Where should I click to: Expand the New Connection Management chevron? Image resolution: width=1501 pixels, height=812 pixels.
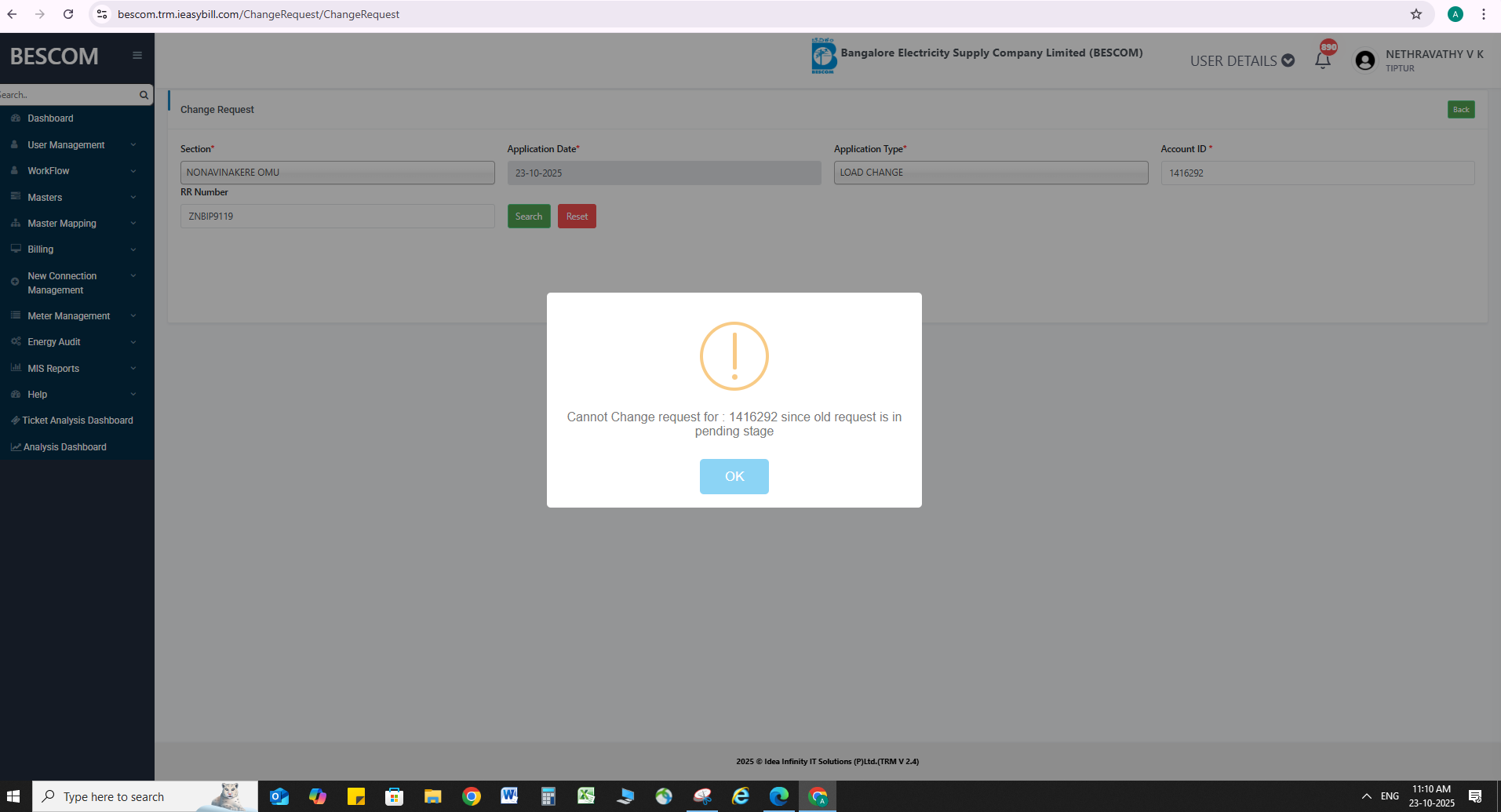click(x=133, y=276)
